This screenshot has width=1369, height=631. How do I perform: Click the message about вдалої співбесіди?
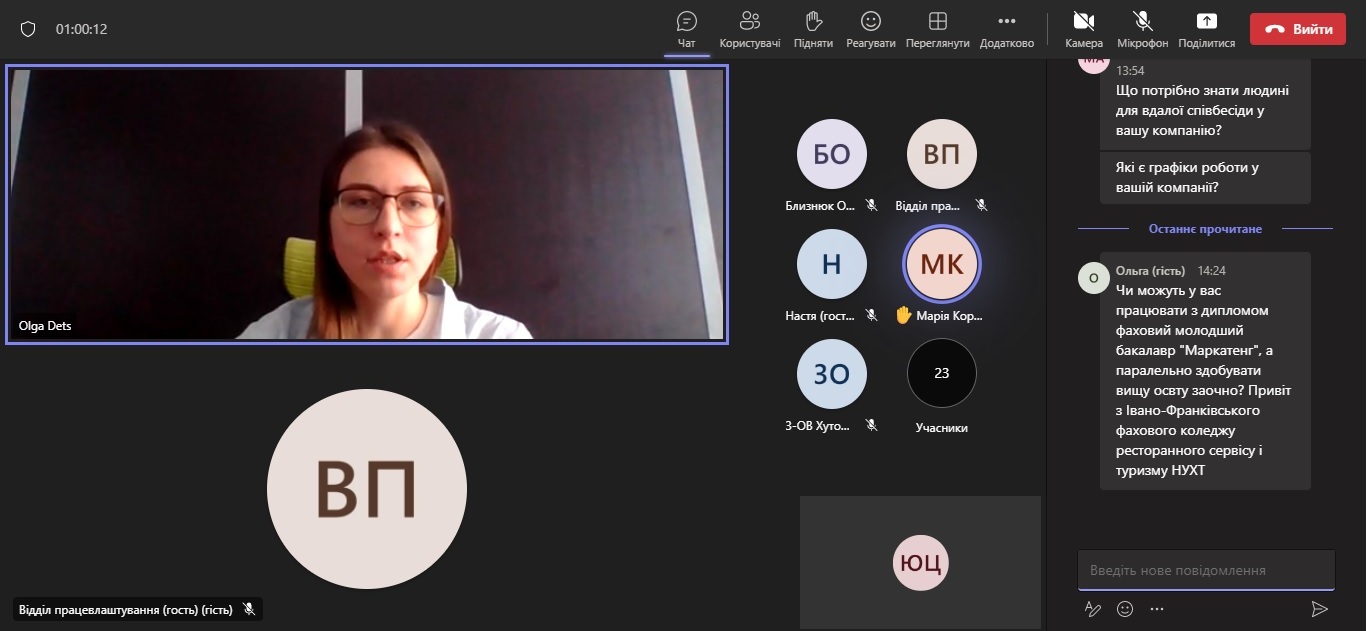click(1205, 105)
